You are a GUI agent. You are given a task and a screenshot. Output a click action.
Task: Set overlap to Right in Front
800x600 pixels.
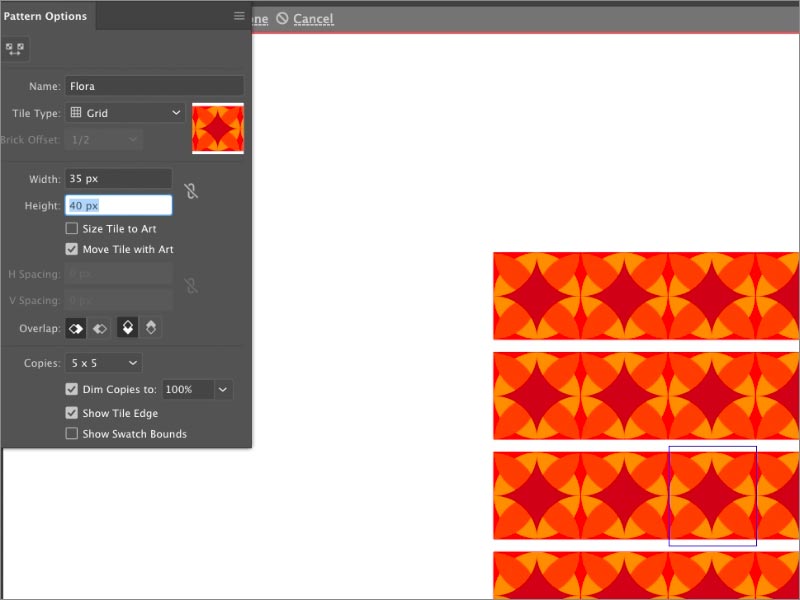(100, 328)
